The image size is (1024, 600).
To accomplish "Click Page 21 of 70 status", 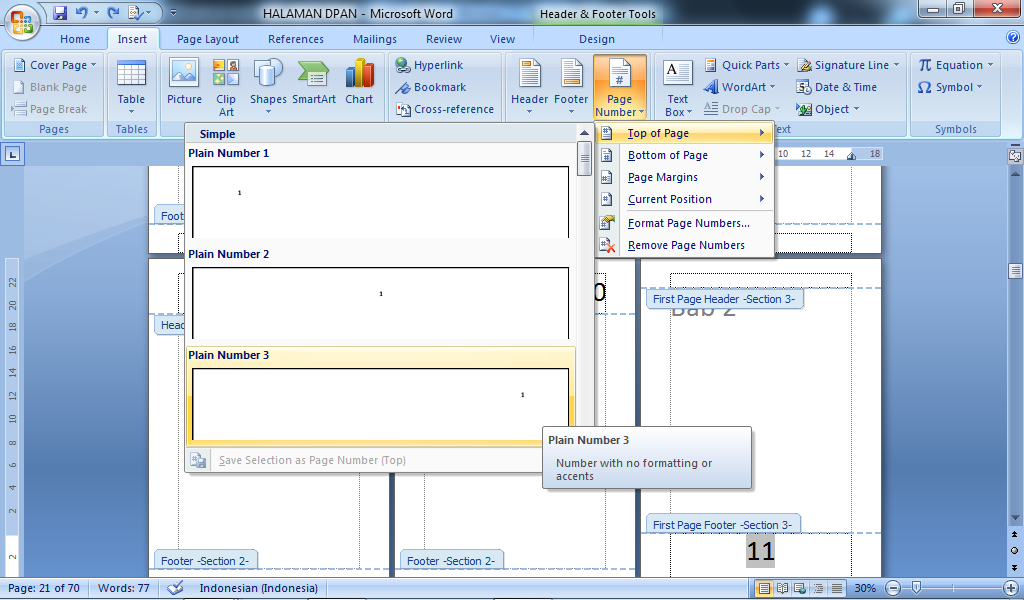I will pos(44,588).
